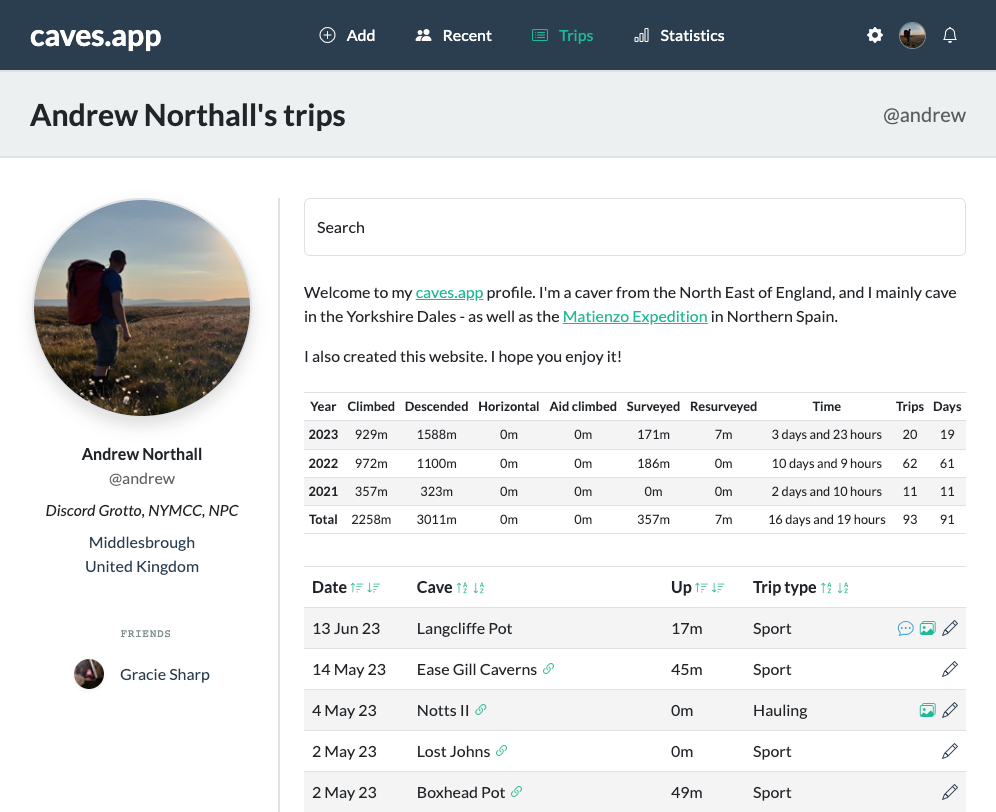Edit the Ease Gill Caverns trip
The width and height of the screenshot is (996, 812).
[x=950, y=669]
